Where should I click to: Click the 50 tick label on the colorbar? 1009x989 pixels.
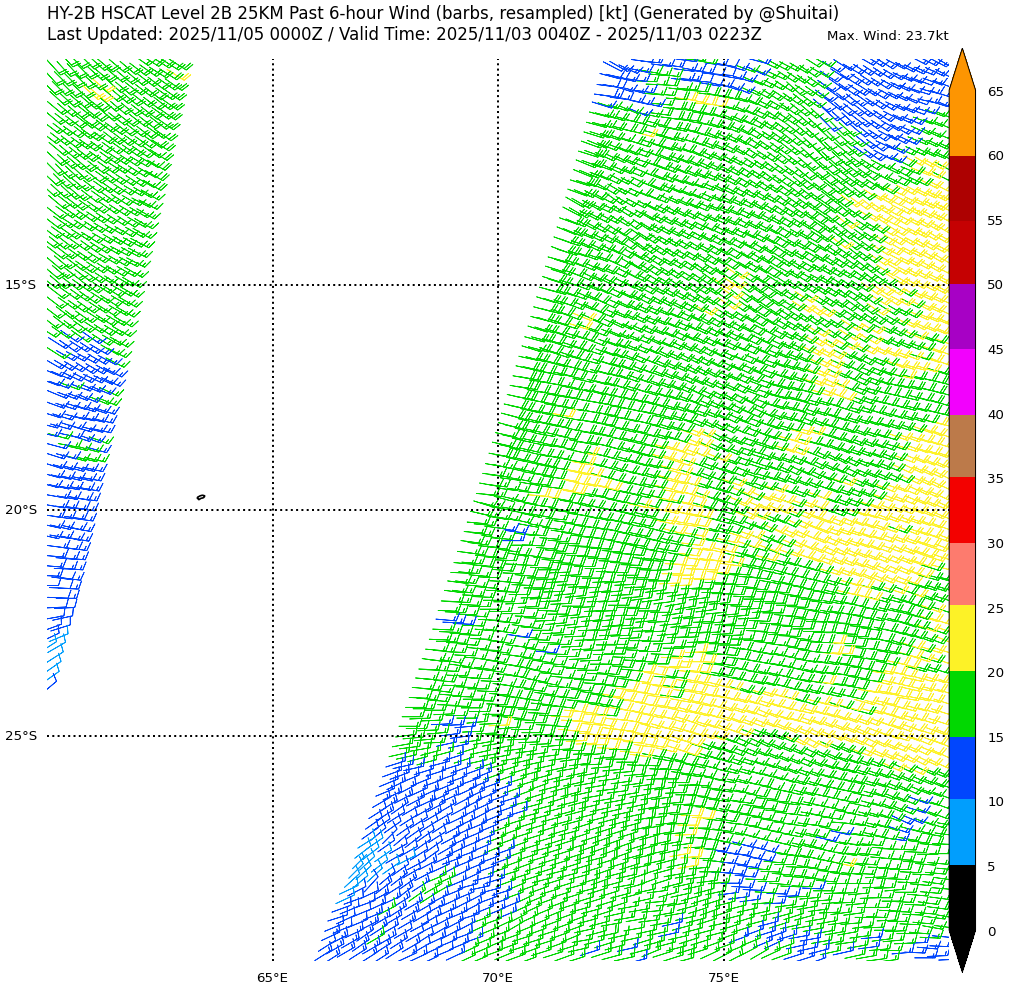pyautogui.click(x=995, y=285)
